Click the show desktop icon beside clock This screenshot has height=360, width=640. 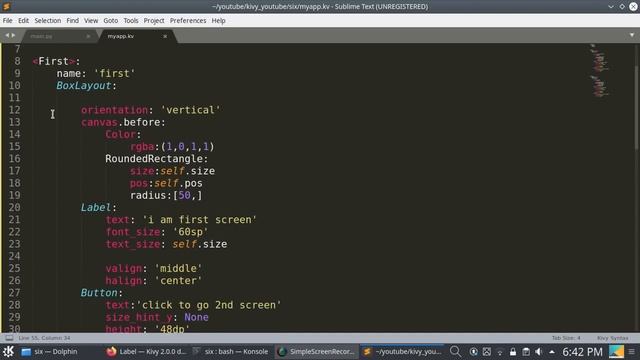click(x=616, y=351)
